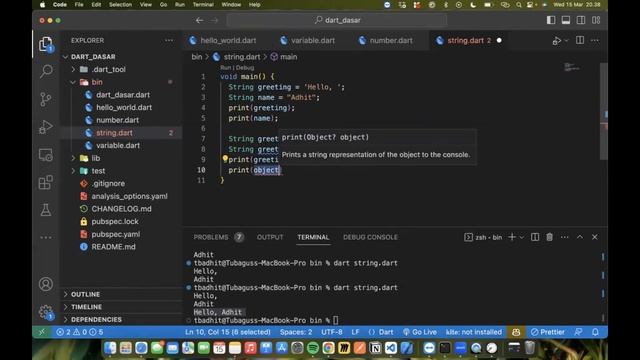Open notifications bell in status bar
The image size is (640, 360).
pyautogui.click(x=595, y=332)
